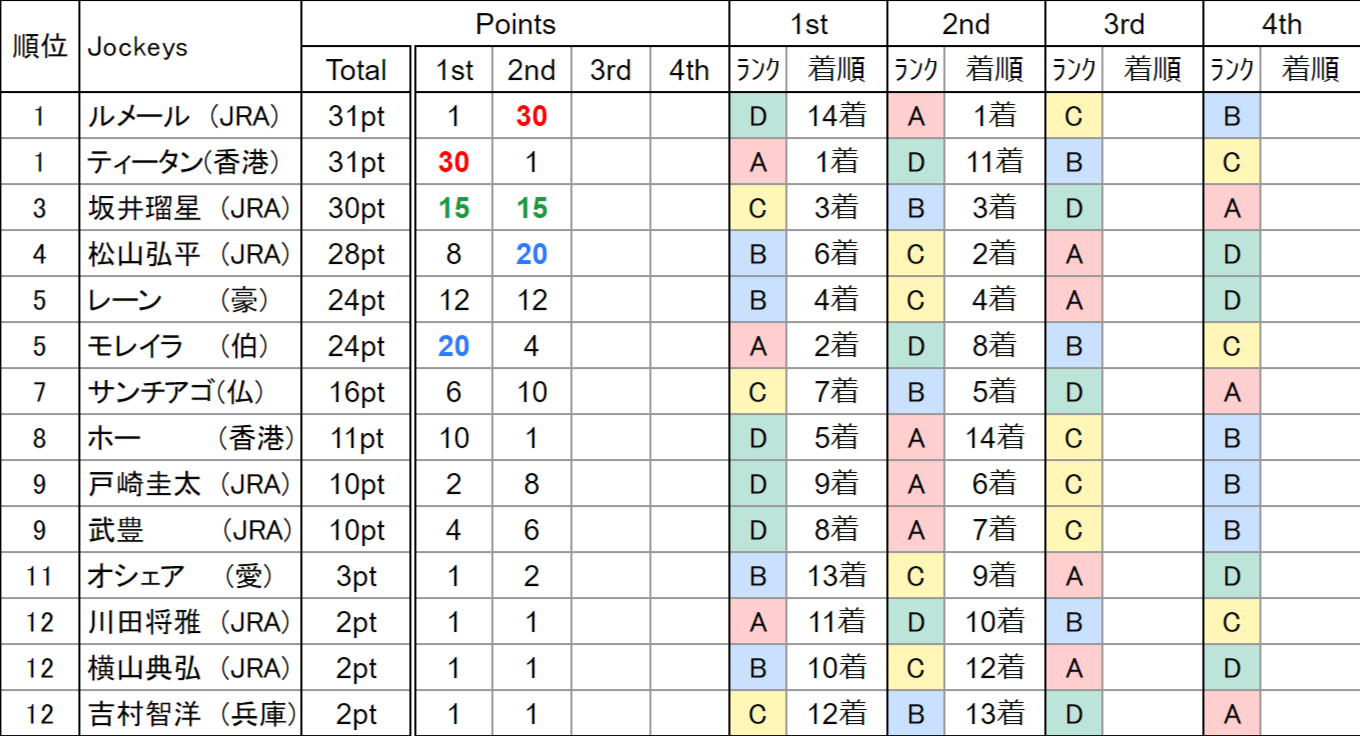
Task: Click the blue 20 in モレイラ's row
Action: [x=454, y=346]
